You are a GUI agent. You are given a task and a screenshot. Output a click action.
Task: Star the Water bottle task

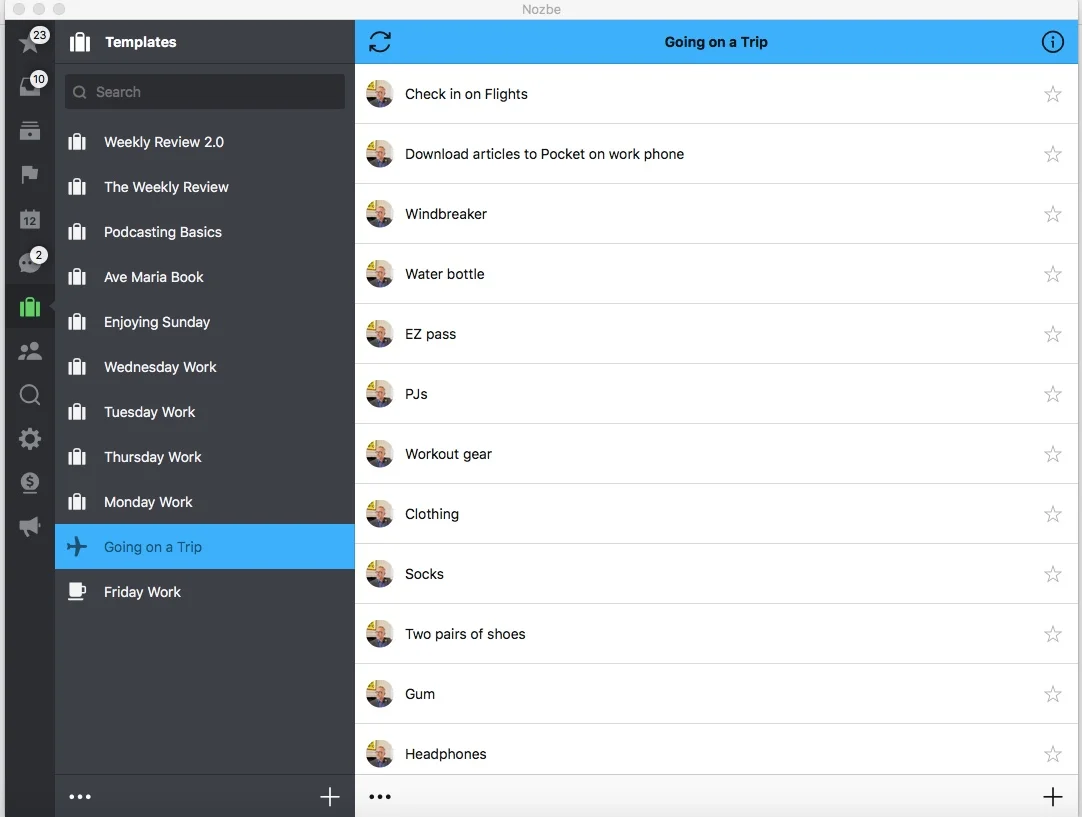[x=1052, y=274]
